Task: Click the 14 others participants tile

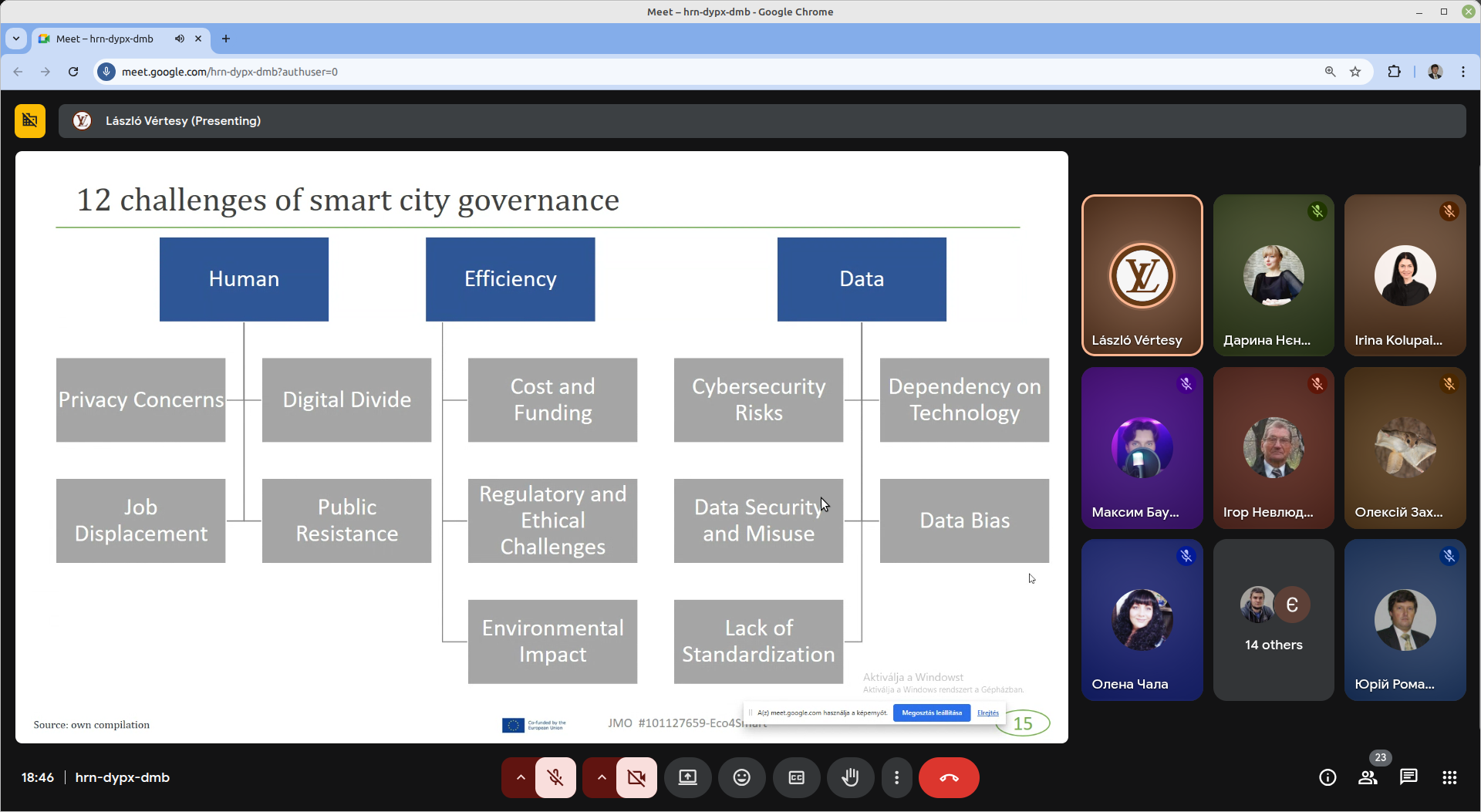Action: (x=1273, y=620)
